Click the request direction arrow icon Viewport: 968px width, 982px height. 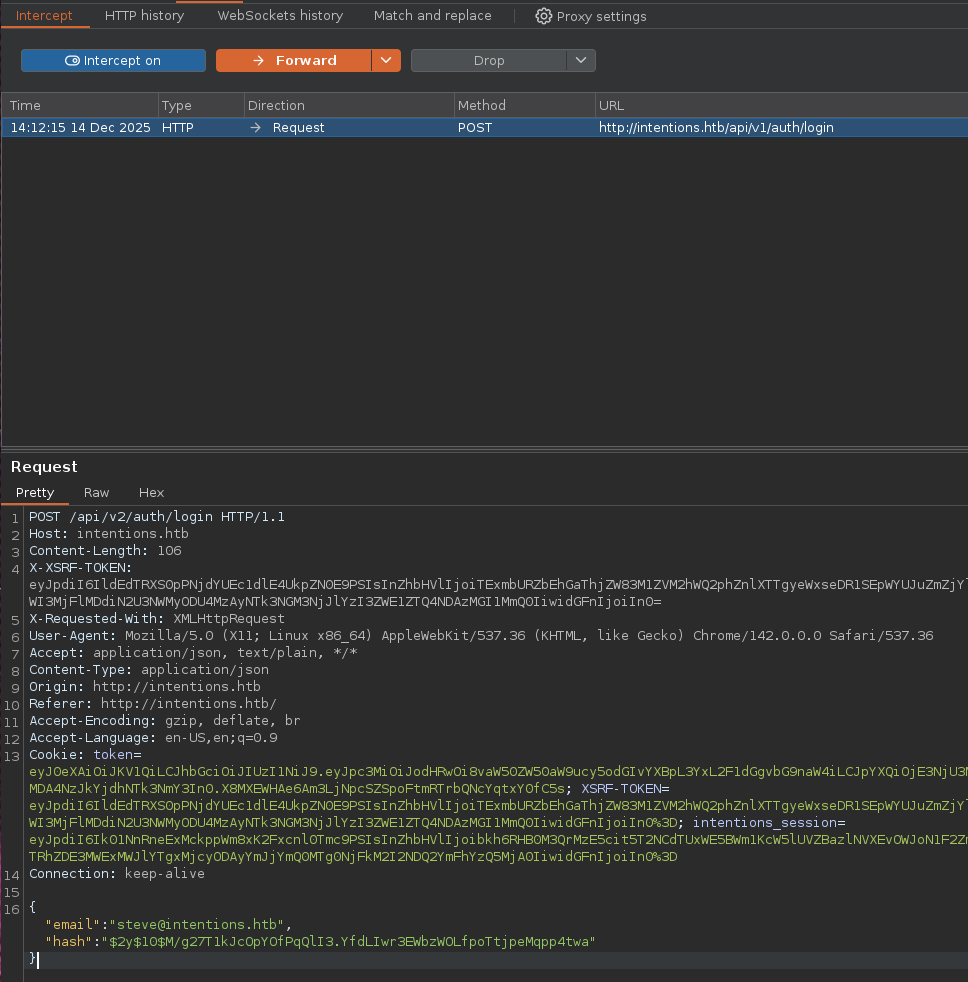click(x=255, y=128)
